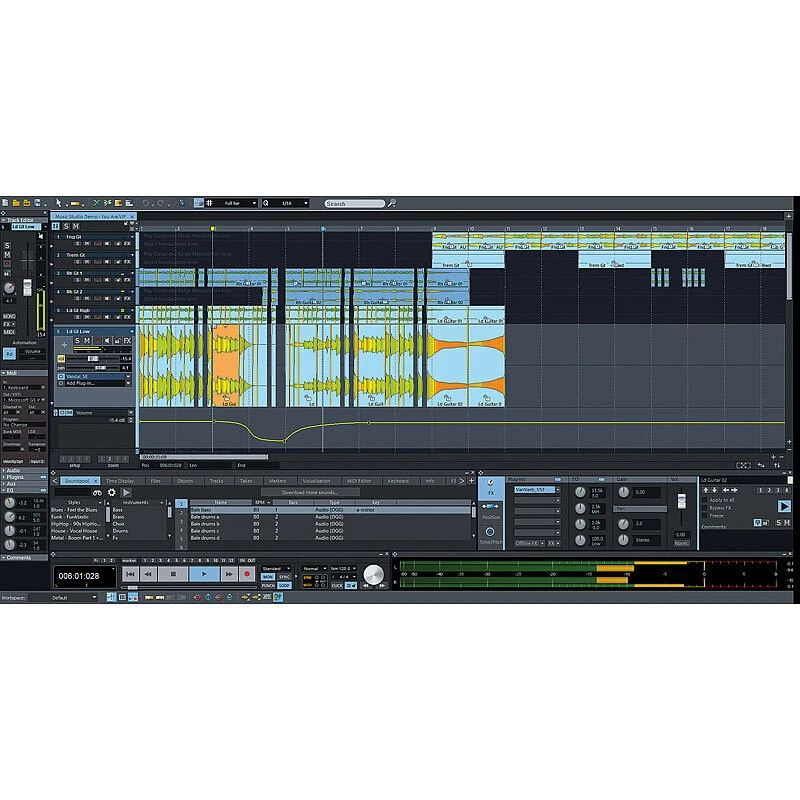Open the MIDI Editor tab

point(361,480)
